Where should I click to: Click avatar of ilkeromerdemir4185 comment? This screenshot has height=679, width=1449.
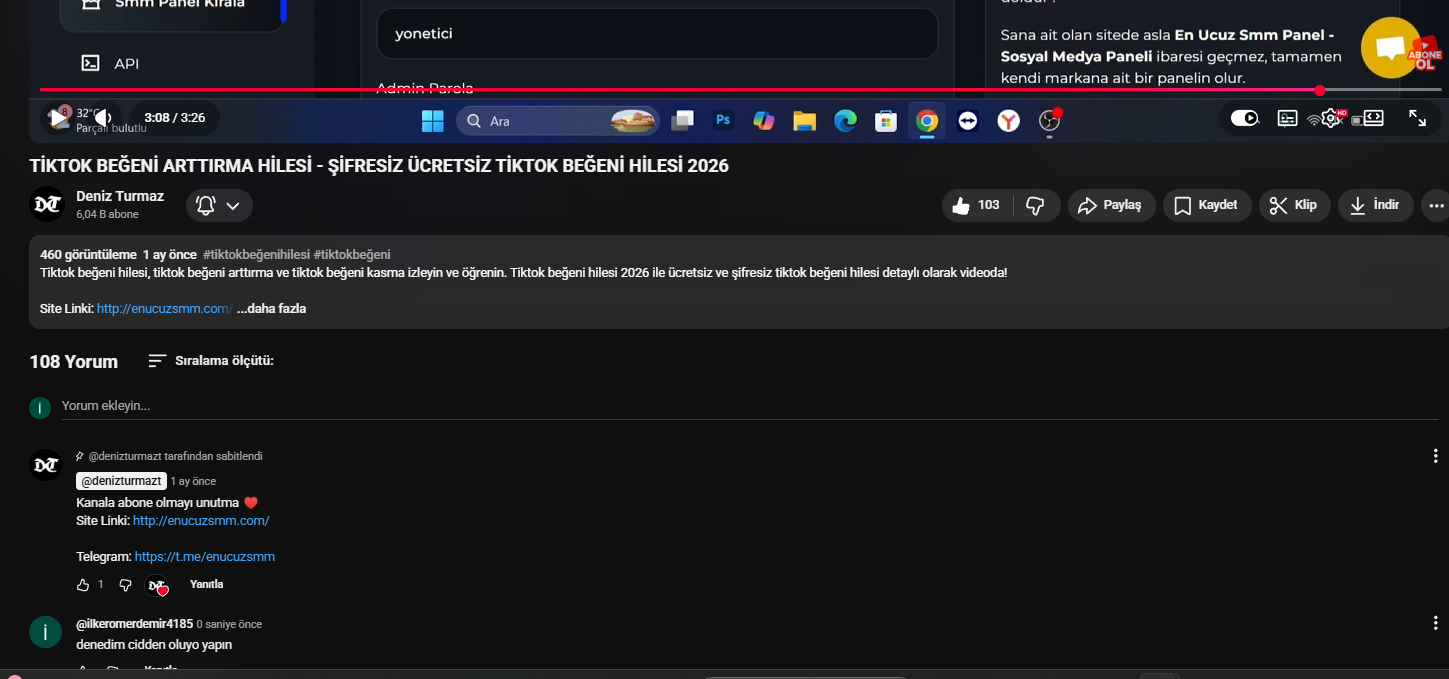46,632
